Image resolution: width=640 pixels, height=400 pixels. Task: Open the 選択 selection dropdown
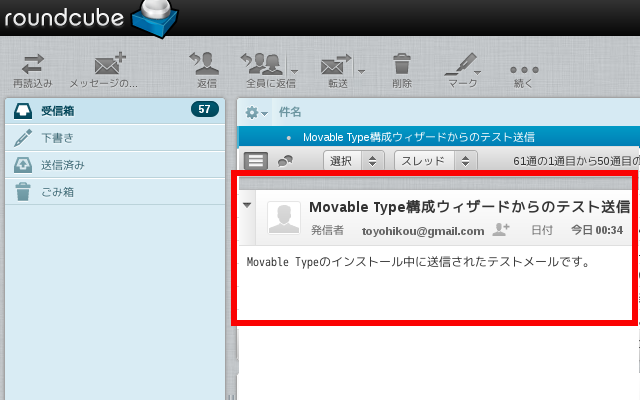pos(354,160)
